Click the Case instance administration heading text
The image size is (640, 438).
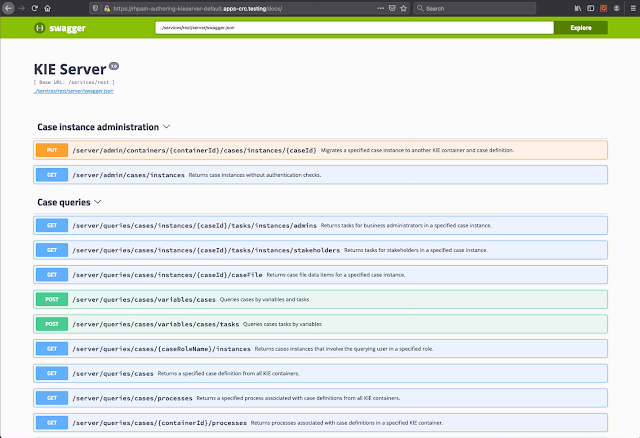[x=98, y=127]
